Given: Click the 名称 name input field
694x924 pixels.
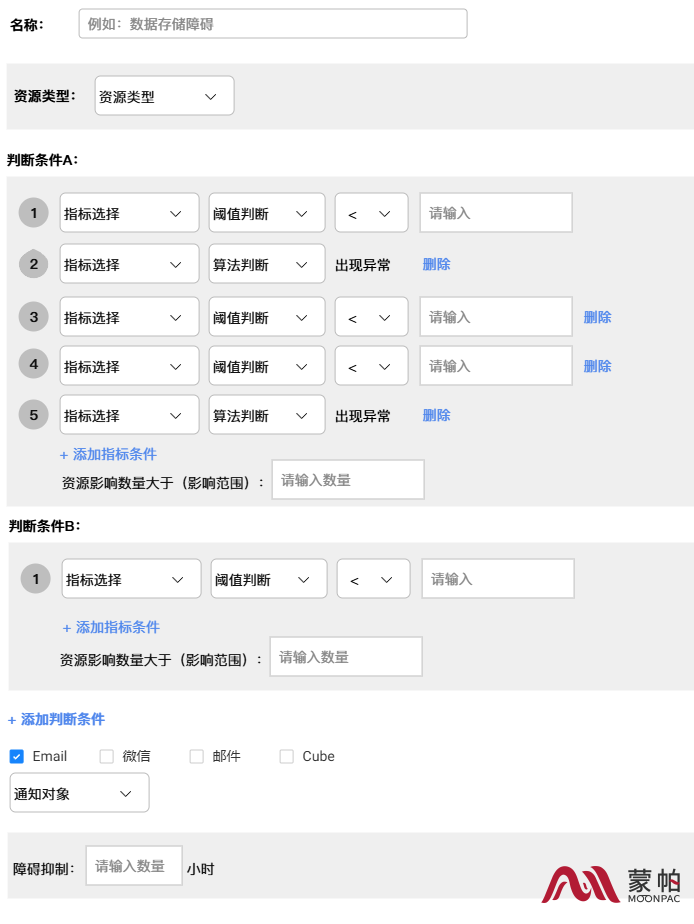Looking at the screenshot, I should pyautogui.click(x=272, y=24).
